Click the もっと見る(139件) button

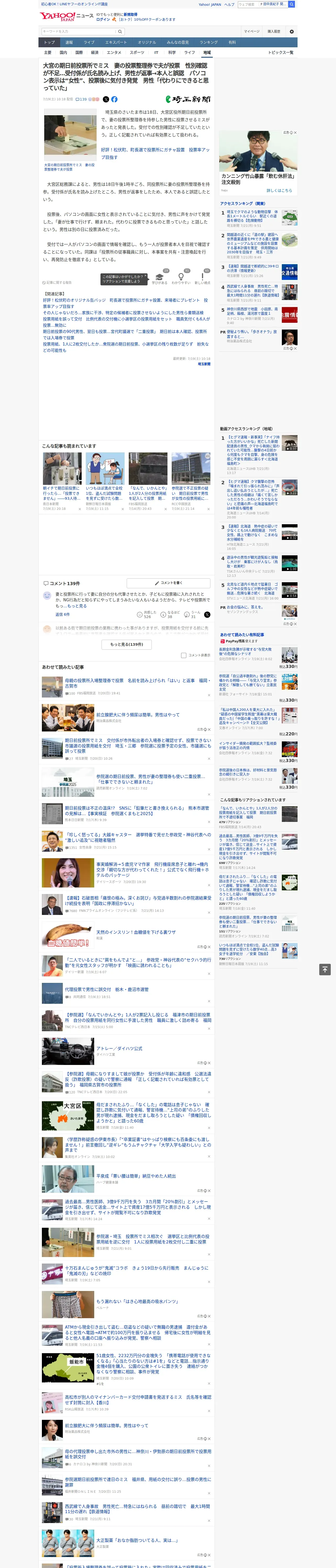click(x=127, y=645)
